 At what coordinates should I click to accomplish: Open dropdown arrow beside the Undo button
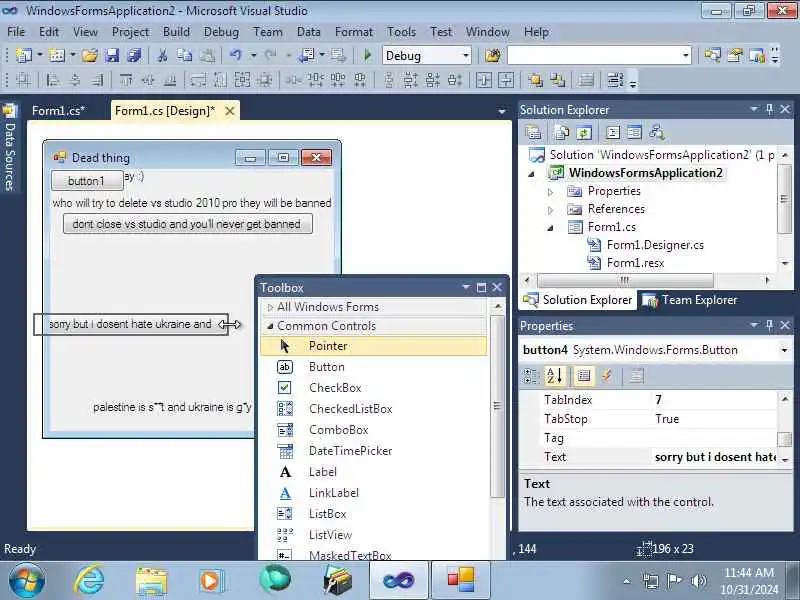[x=253, y=55]
